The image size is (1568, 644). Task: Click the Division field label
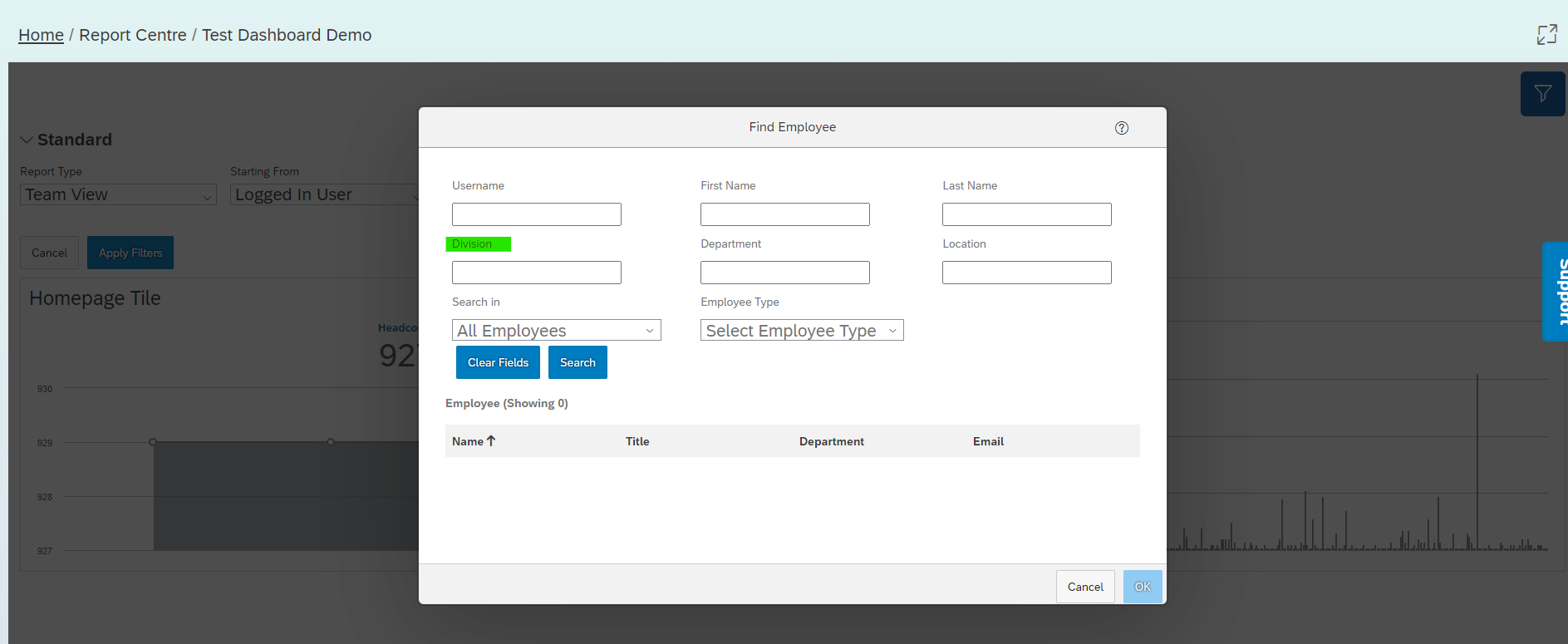(472, 243)
